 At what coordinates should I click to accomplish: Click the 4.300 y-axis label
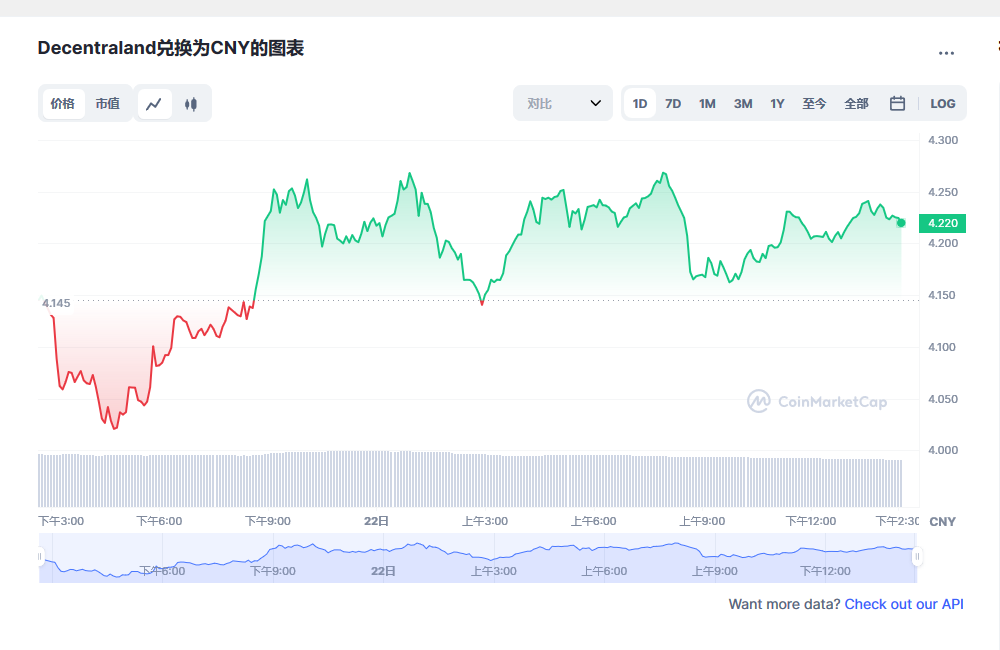pos(943,140)
